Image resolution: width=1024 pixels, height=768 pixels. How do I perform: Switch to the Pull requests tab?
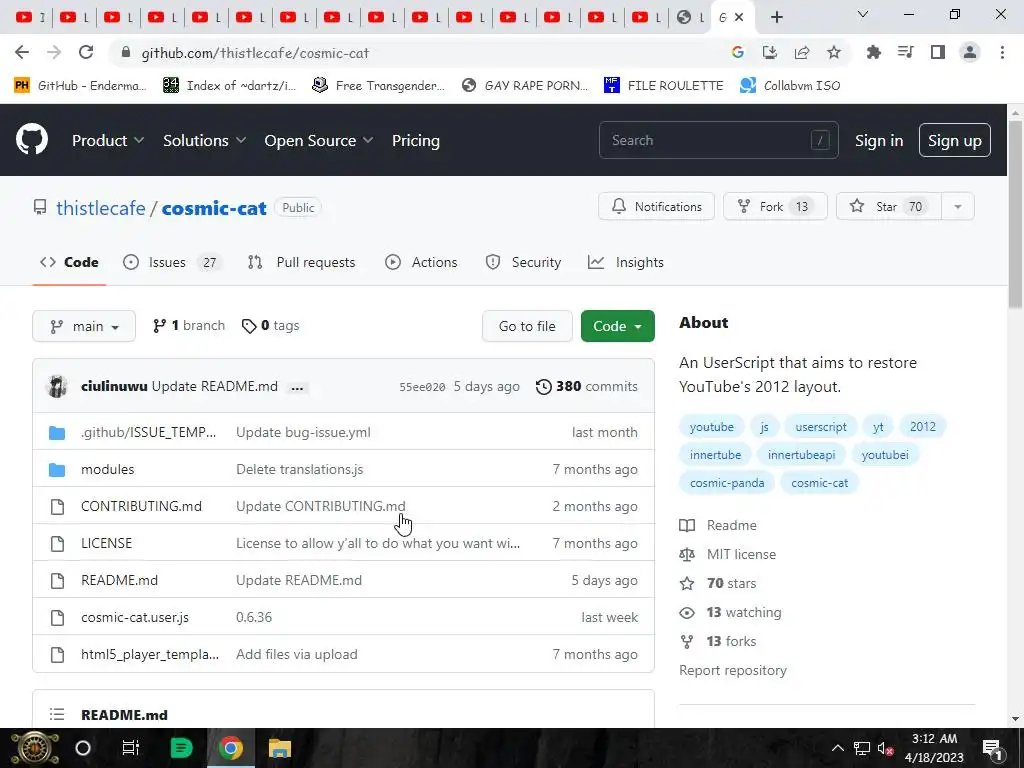click(x=301, y=262)
